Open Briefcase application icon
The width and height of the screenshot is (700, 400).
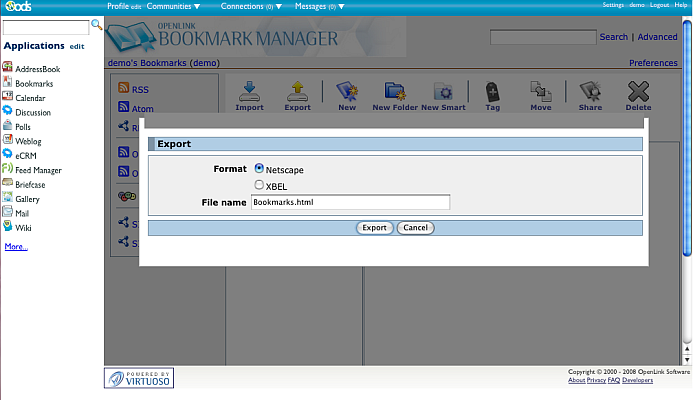tap(7, 183)
